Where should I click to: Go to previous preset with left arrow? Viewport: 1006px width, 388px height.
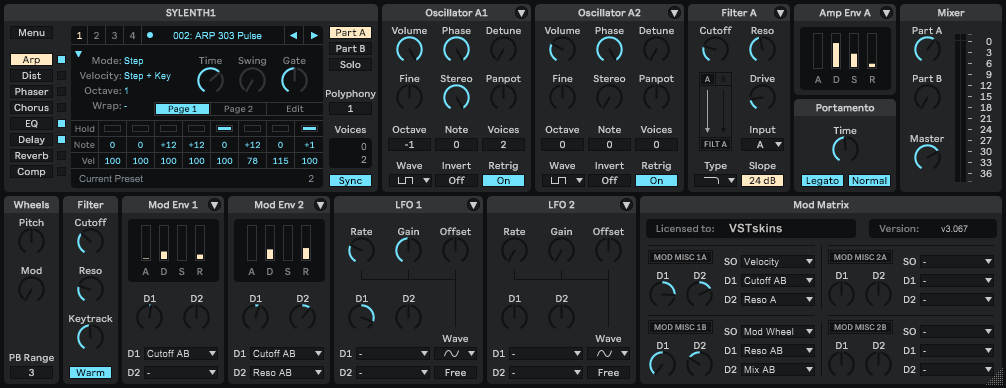(x=293, y=35)
